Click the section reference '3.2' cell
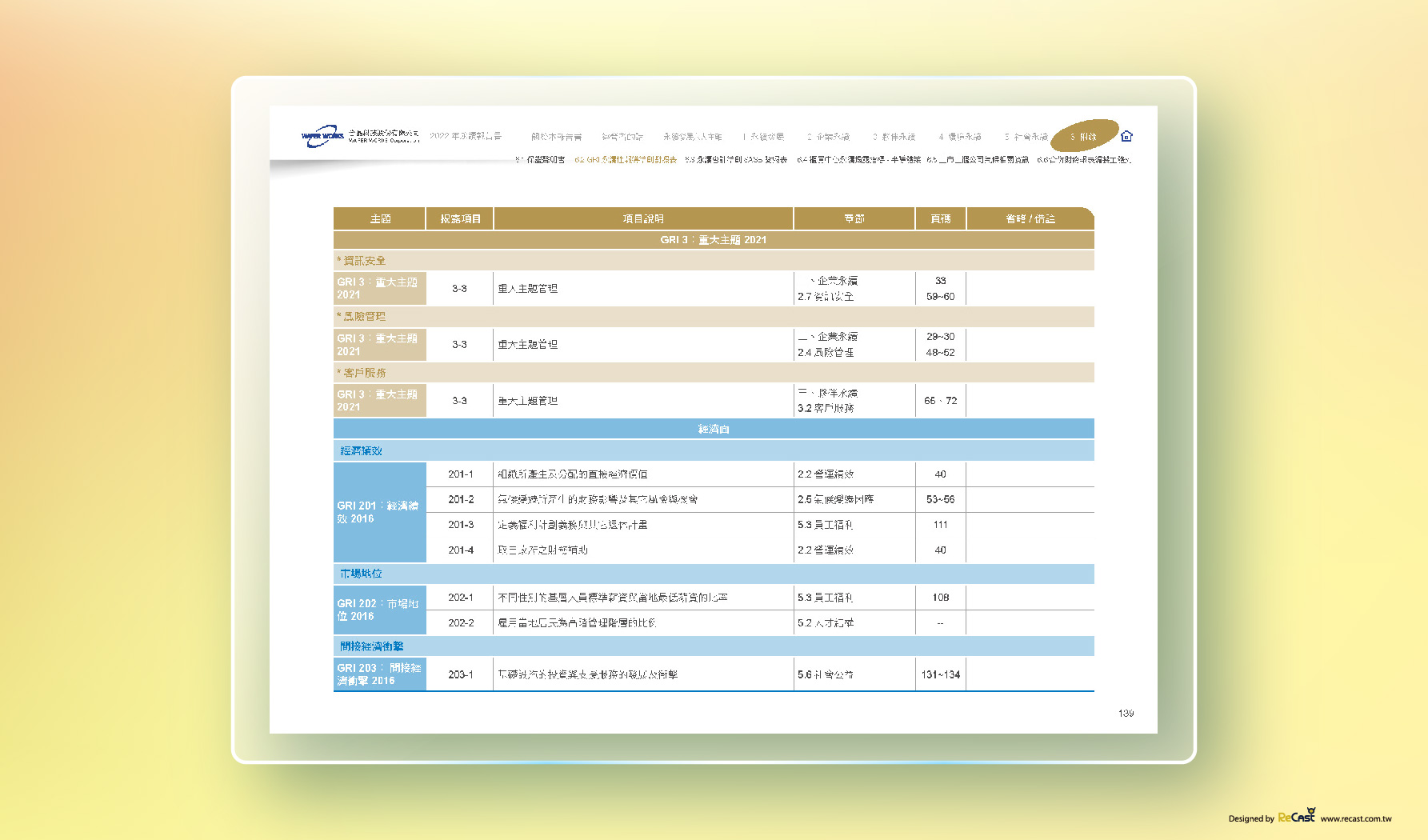Viewport: 1428px width, 840px height. [x=826, y=409]
